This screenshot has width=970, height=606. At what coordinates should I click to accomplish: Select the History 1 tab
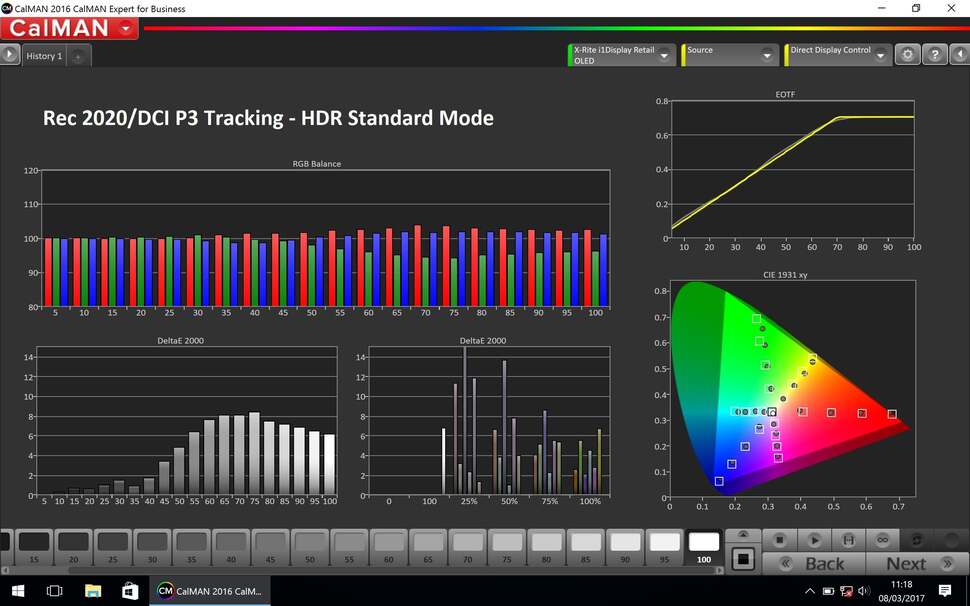tap(44, 56)
